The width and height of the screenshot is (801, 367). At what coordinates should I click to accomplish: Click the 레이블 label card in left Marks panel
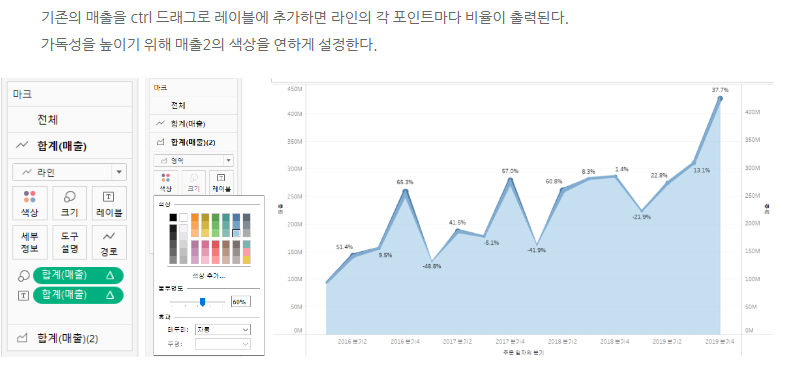109,203
